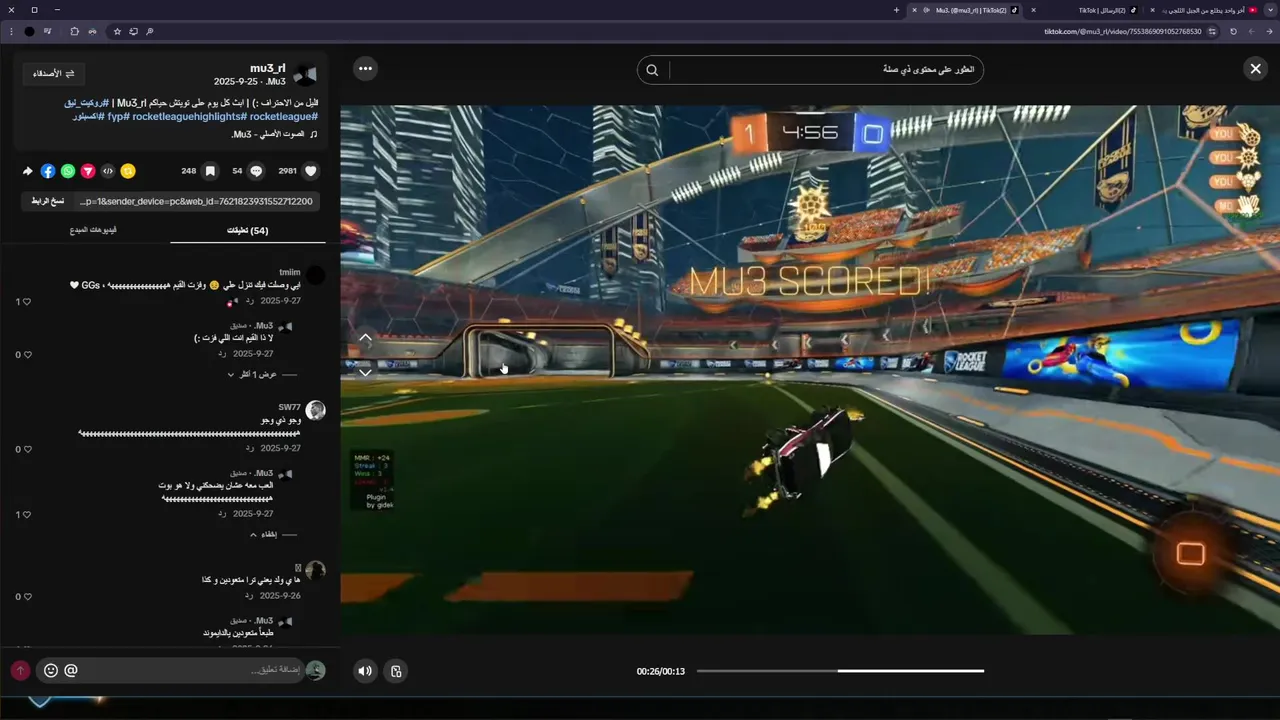Share to Facebook icon
Screen dimensions: 1280x720
click(x=48, y=171)
